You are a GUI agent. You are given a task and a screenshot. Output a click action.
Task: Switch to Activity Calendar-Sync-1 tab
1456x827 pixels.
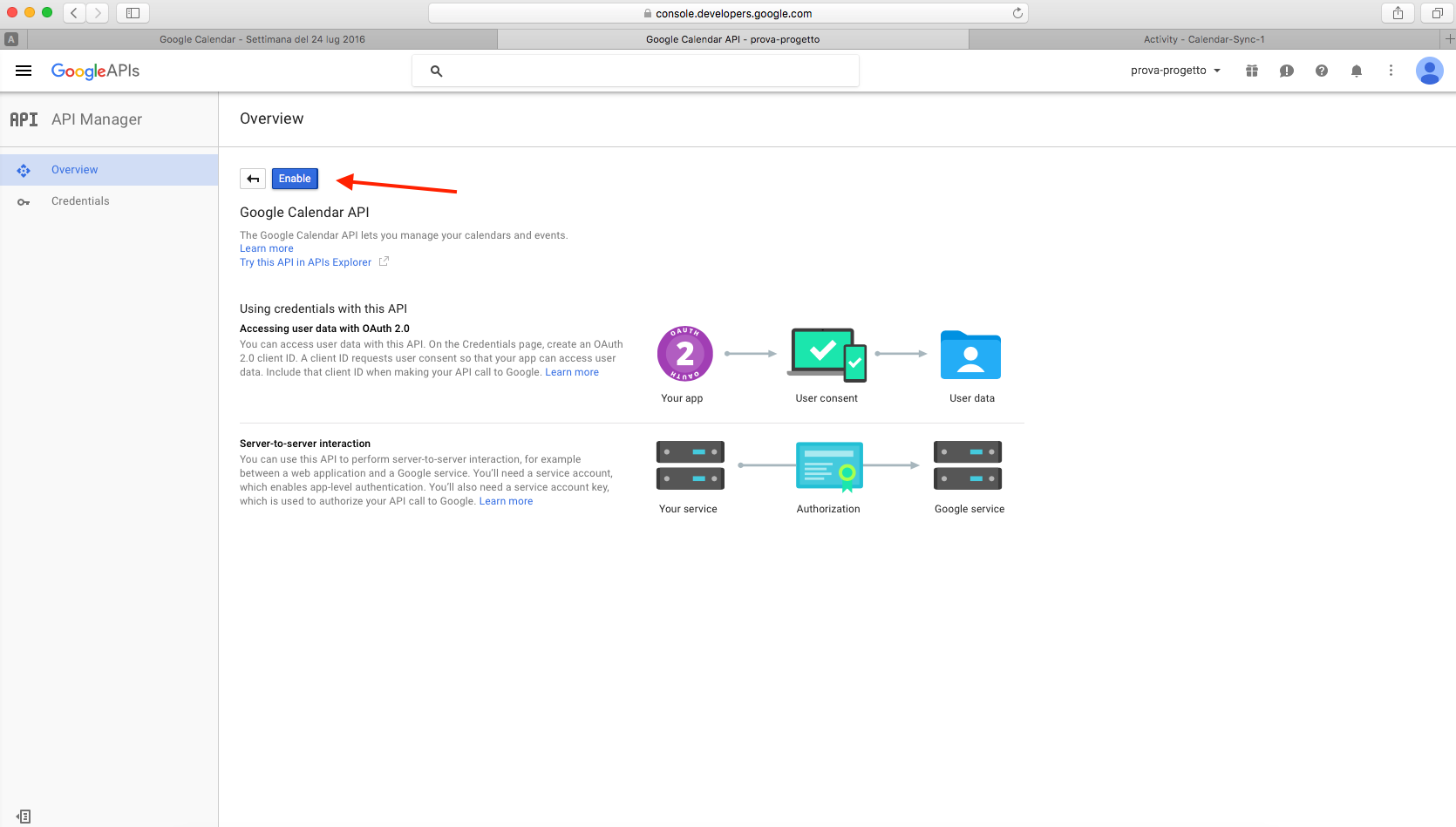click(1204, 39)
